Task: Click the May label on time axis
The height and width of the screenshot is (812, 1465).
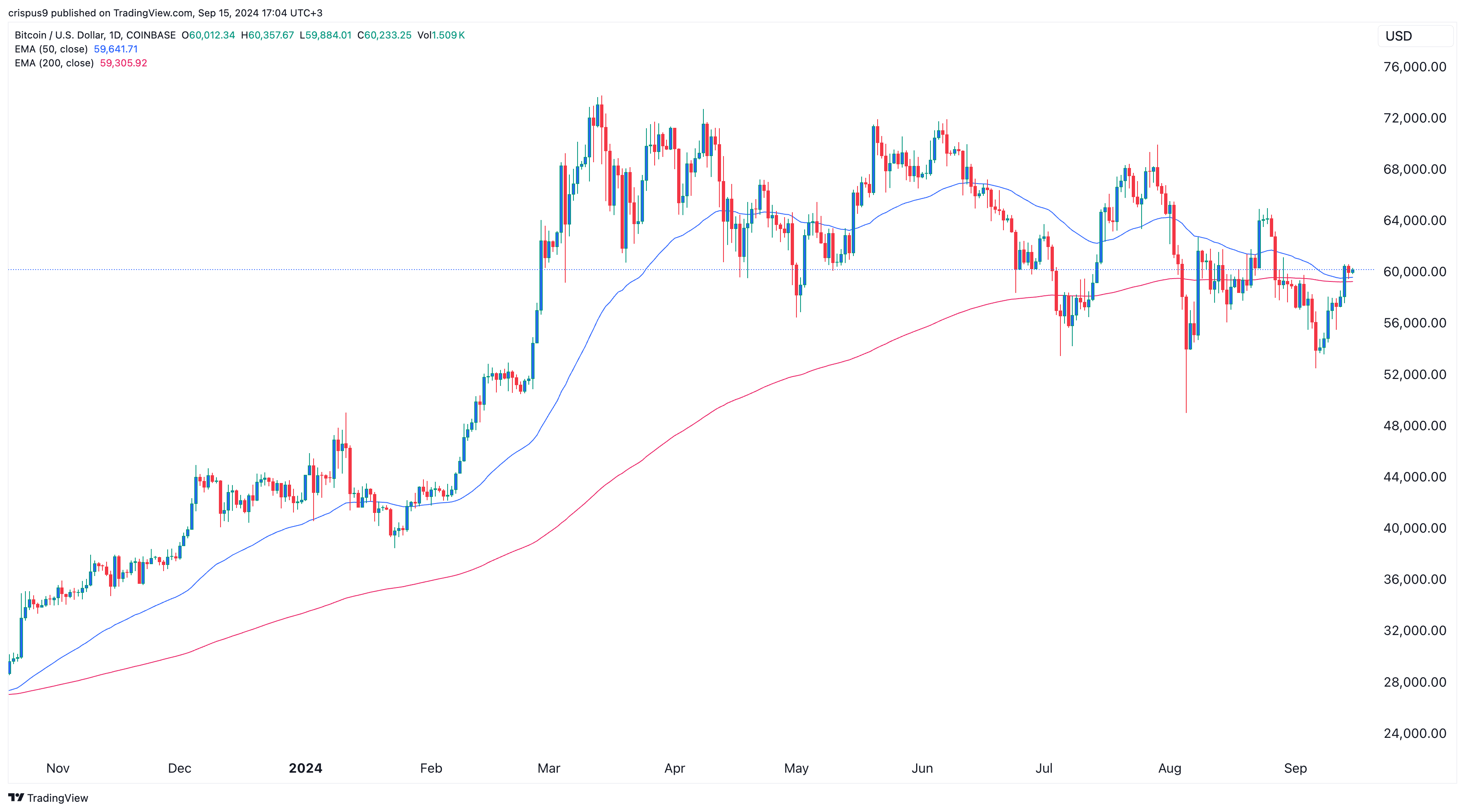Action: tap(796, 768)
